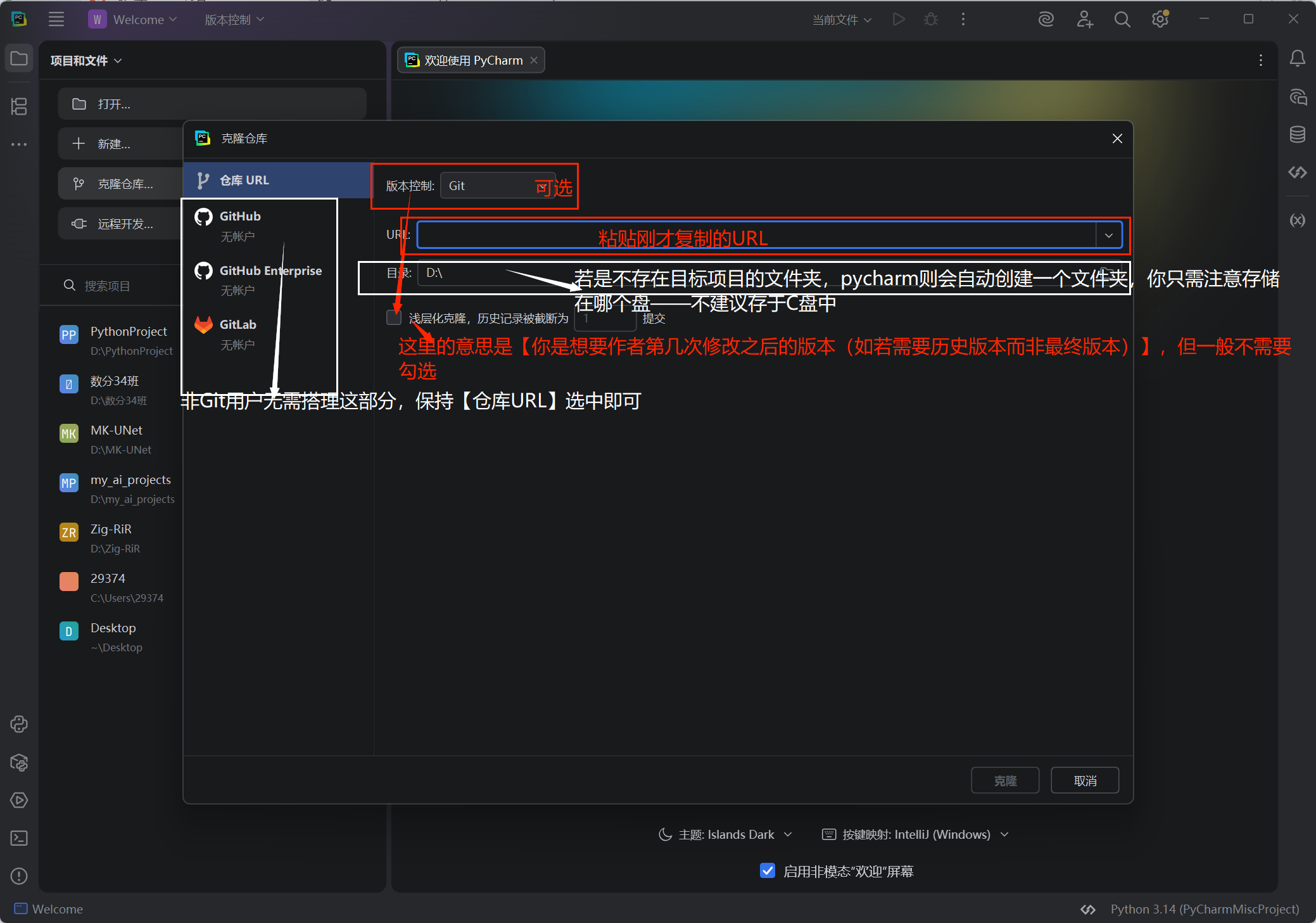This screenshot has width=1316, height=923.
Task: Open the Structure tool window
Action: (x=19, y=106)
